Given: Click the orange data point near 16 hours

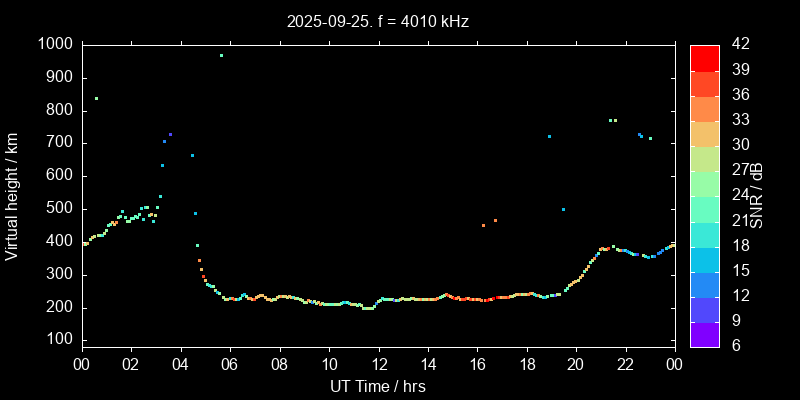Looking at the screenshot, I should [483, 225].
